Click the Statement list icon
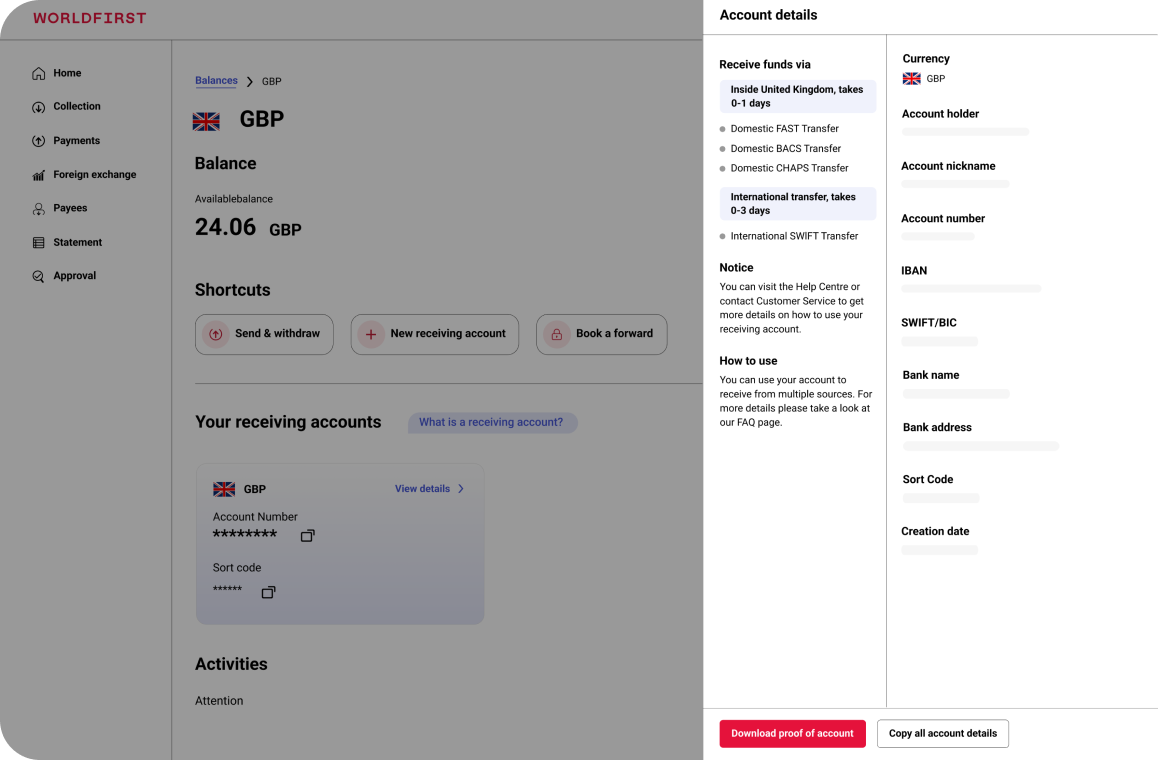The height and width of the screenshot is (760, 1158). 39,243
